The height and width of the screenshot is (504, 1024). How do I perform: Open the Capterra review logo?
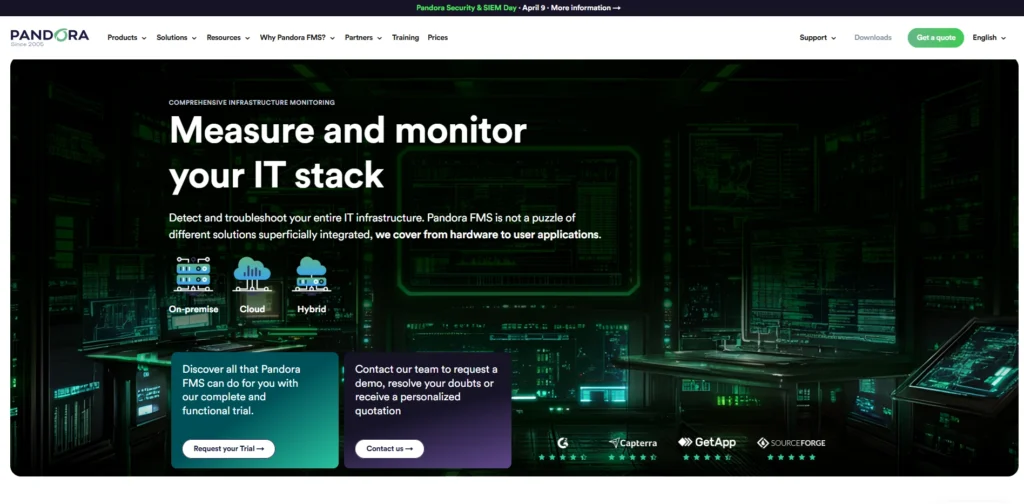(633, 443)
